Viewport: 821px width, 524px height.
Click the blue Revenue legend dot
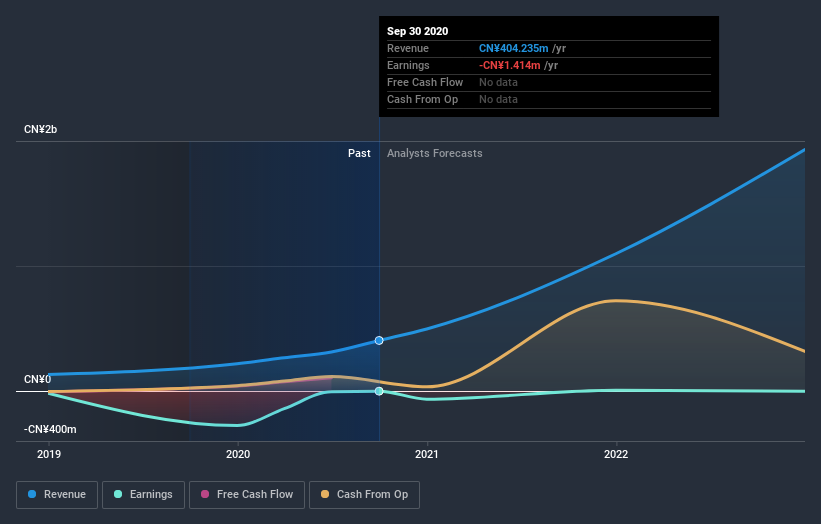coord(32,494)
